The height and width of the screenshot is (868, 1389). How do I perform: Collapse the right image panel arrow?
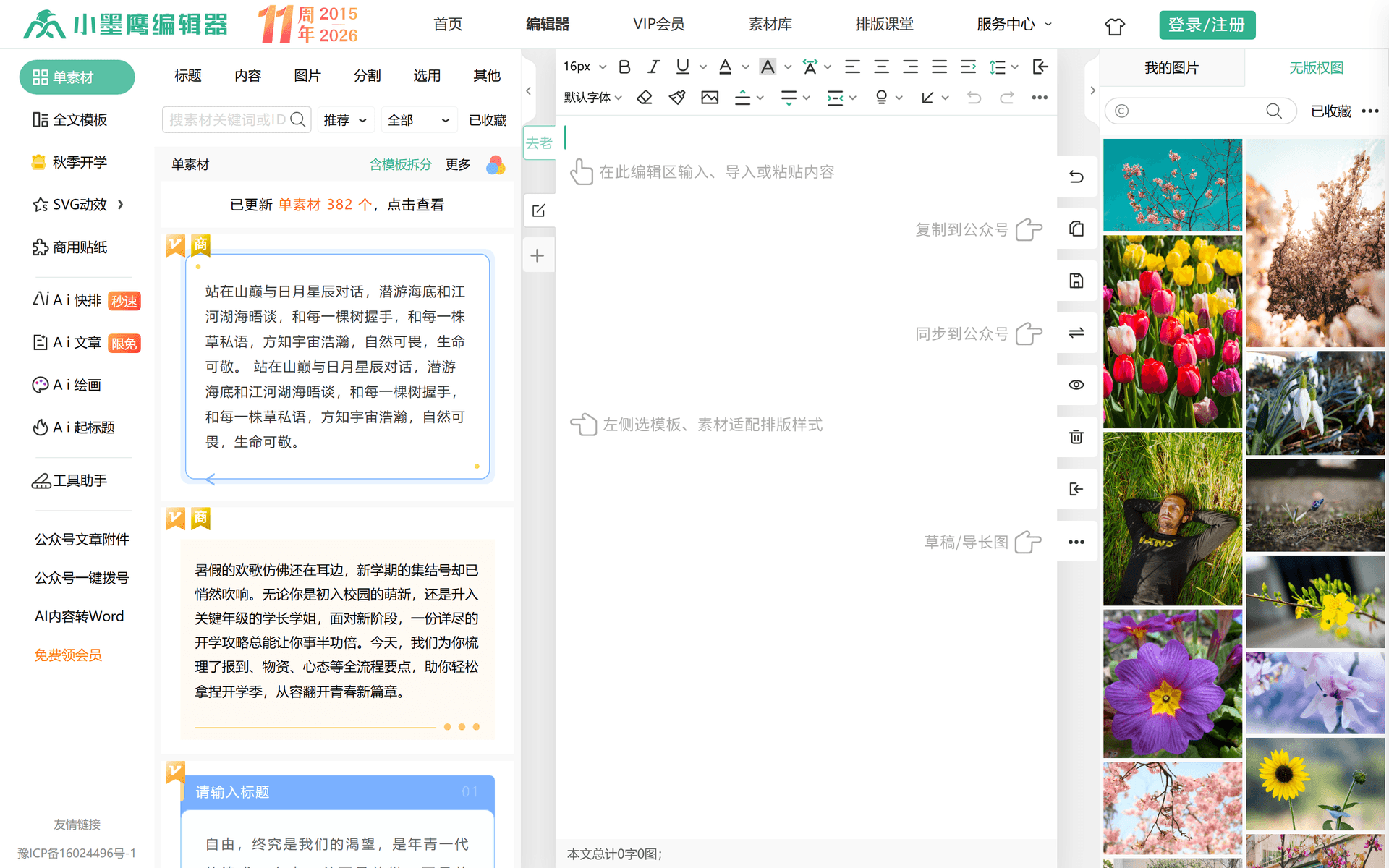point(1092,90)
